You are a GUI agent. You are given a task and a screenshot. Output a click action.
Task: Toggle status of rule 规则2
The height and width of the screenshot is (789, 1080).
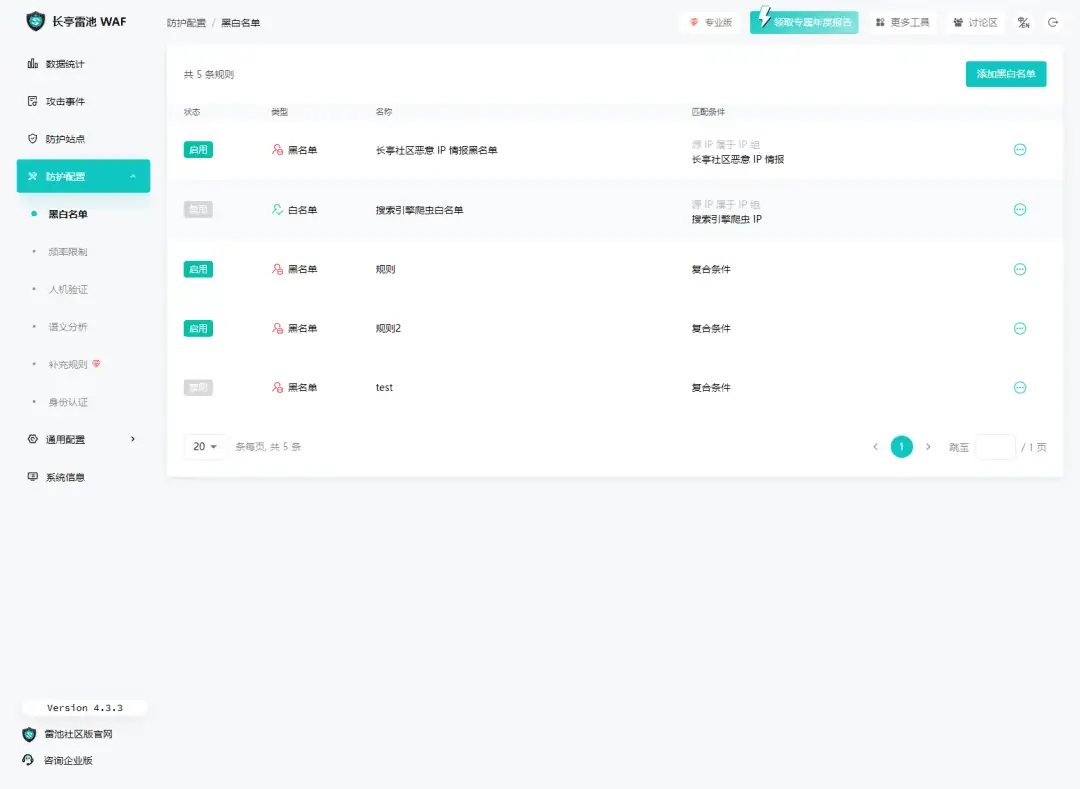(198, 328)
